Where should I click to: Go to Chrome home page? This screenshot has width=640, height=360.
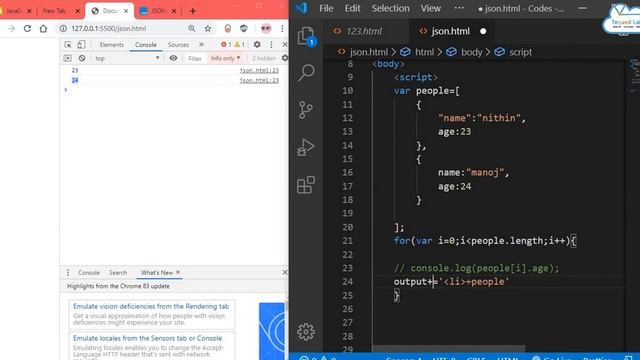(43, 29)
